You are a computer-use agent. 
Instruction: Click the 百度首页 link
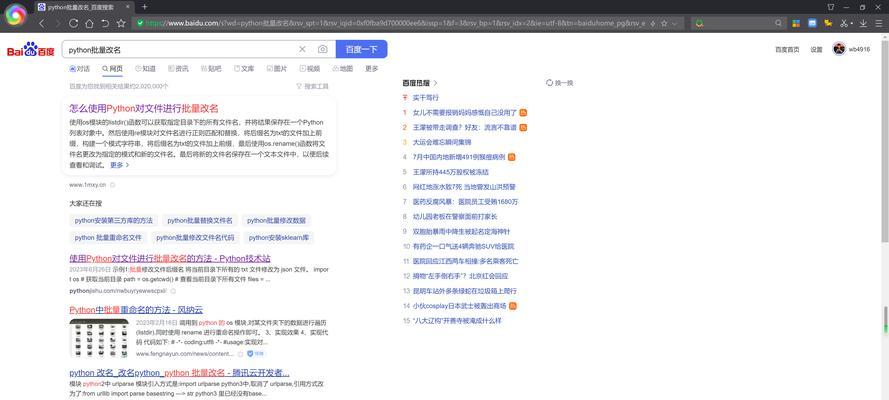pyautogui.click(x=787, y=49)
